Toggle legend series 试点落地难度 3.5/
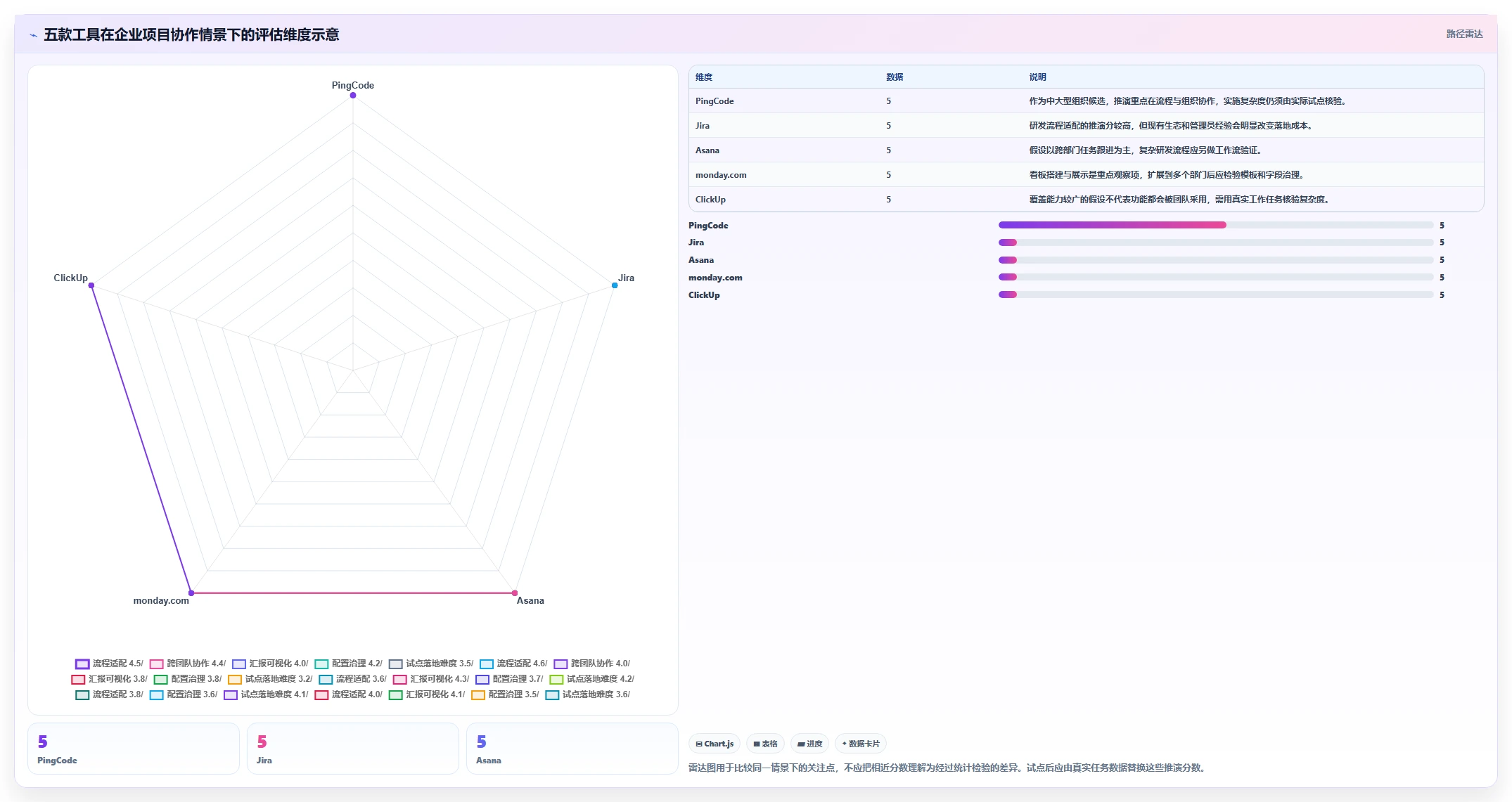The image size is (1512, 802). 431,664
